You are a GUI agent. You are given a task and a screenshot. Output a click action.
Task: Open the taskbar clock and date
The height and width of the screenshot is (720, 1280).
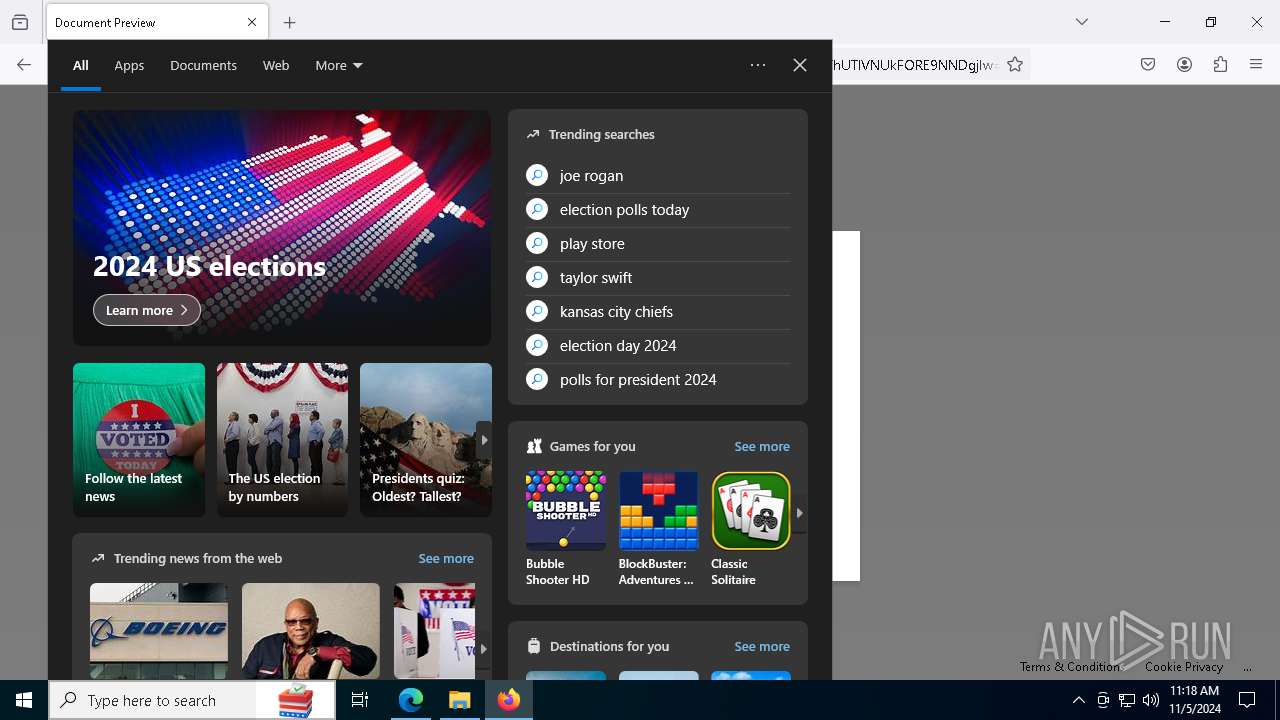point(1195,700)
